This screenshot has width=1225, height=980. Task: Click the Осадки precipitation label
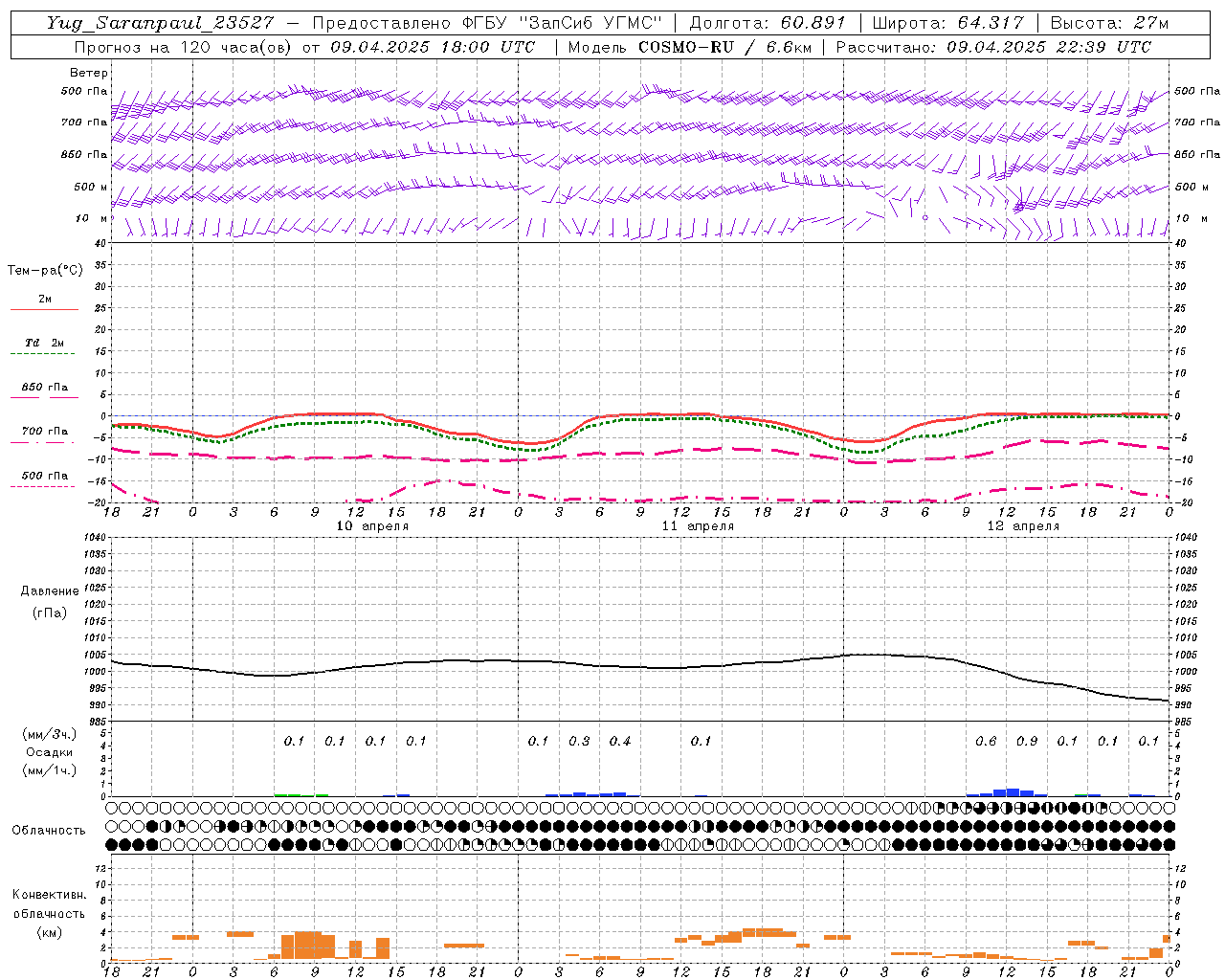pos(50,752)
